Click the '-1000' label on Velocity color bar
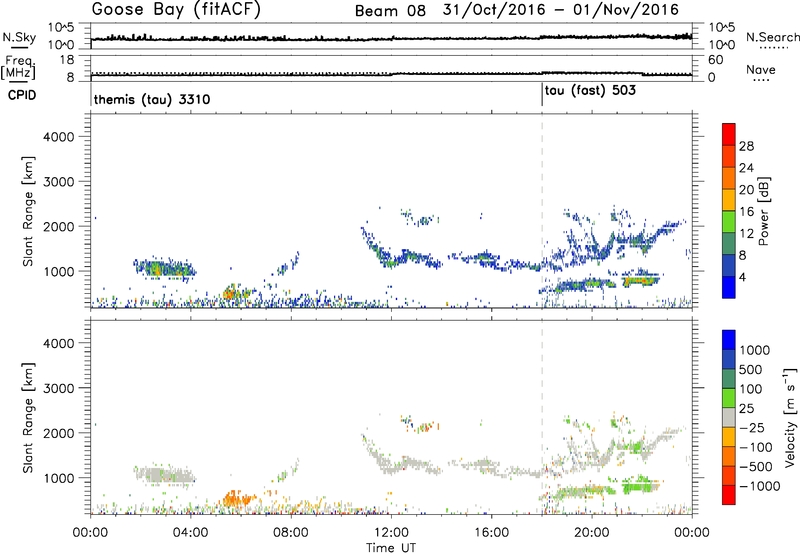 (759, 486)
